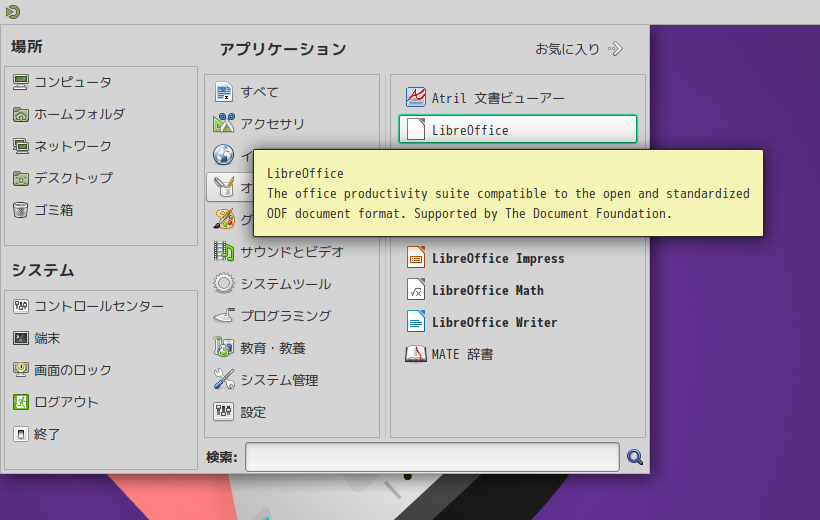
Task: Select サウンドとビデオ category
Action: (x=278, y=252)
